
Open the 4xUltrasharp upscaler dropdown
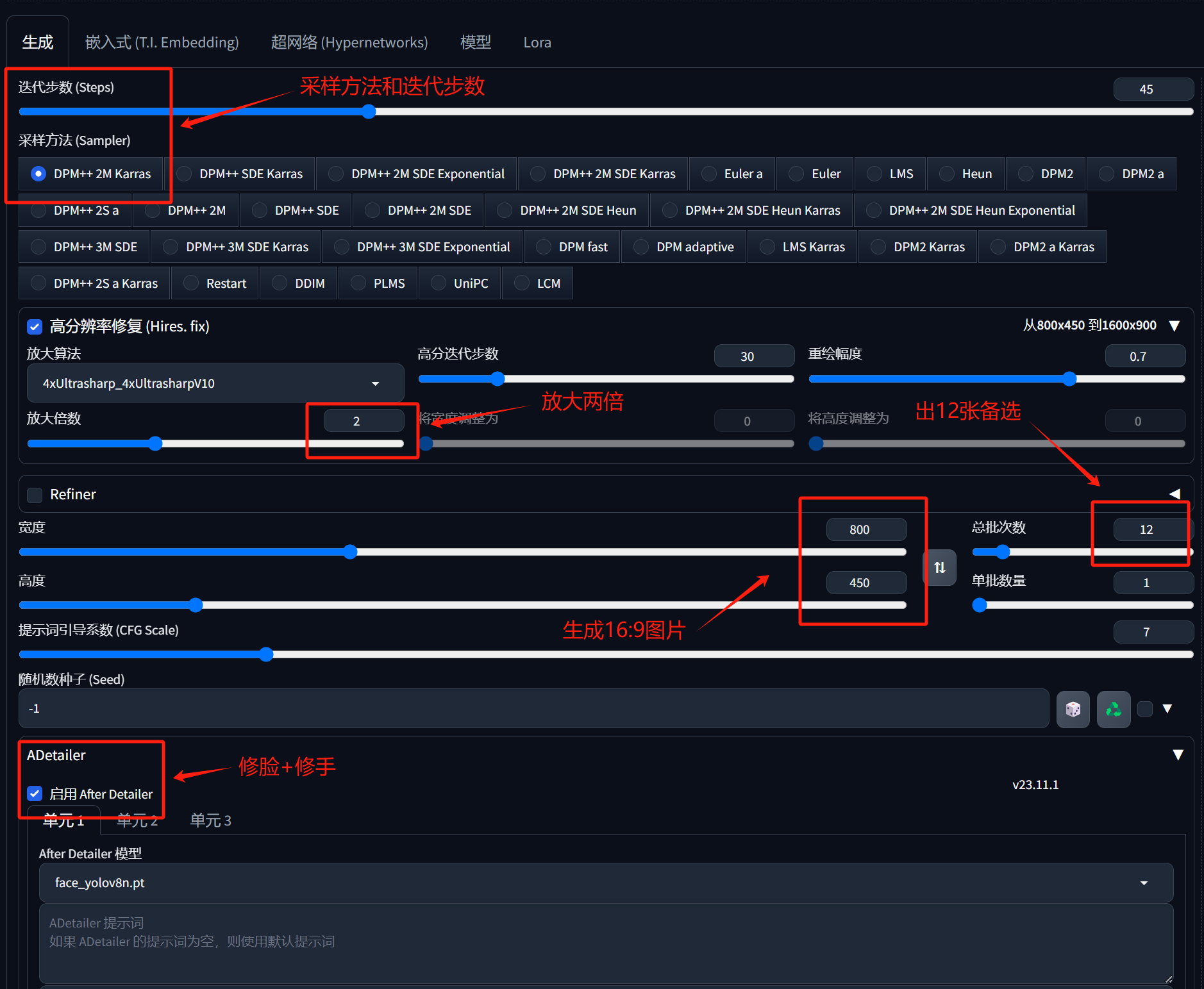click(x=215, y=383)
